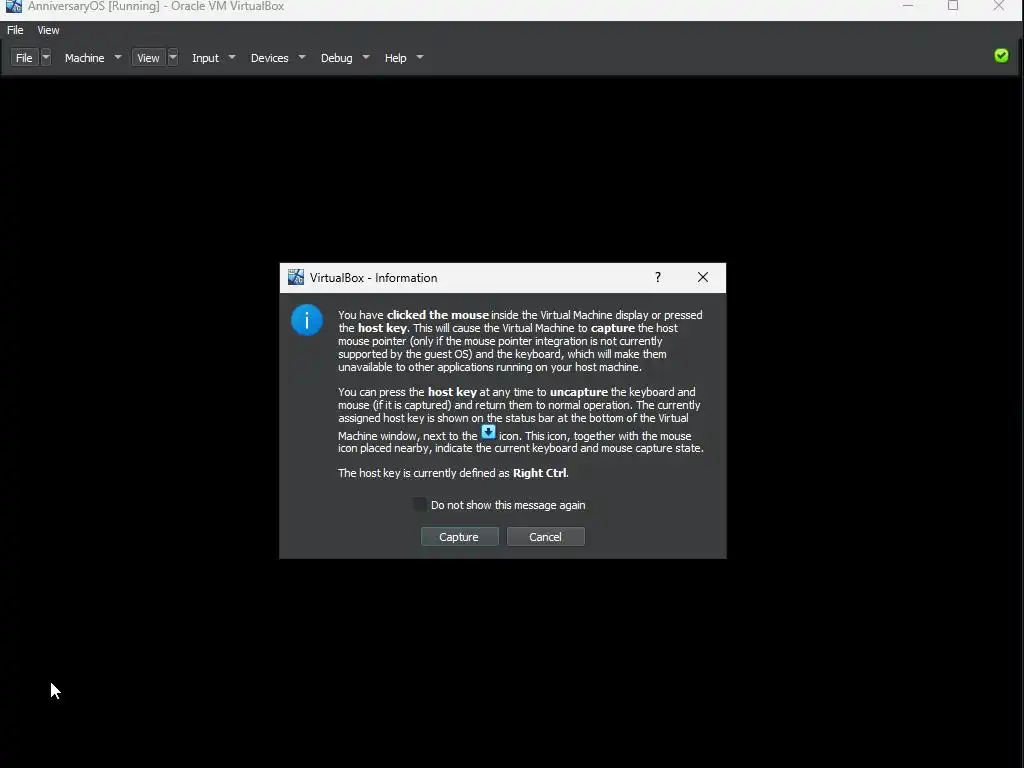Expand the Devices dropdown arrow

(302, 57)
